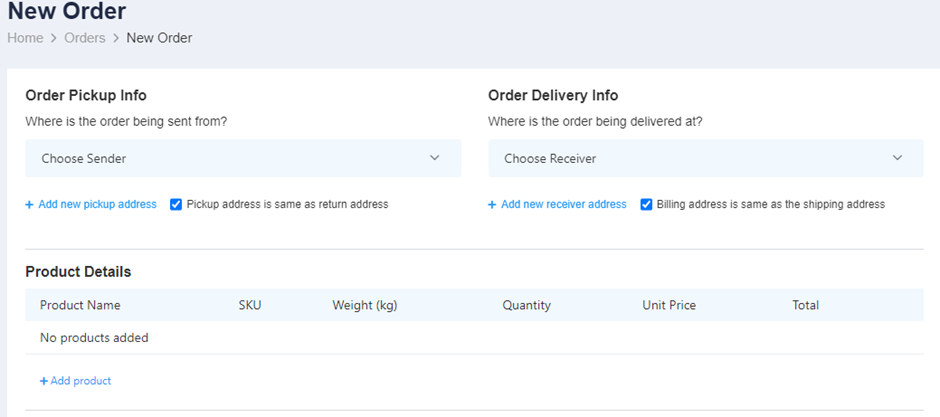Click the plus icon beside Add new pickup address
This screenshot has height=417, width=940.
click(x=29, y=205)
